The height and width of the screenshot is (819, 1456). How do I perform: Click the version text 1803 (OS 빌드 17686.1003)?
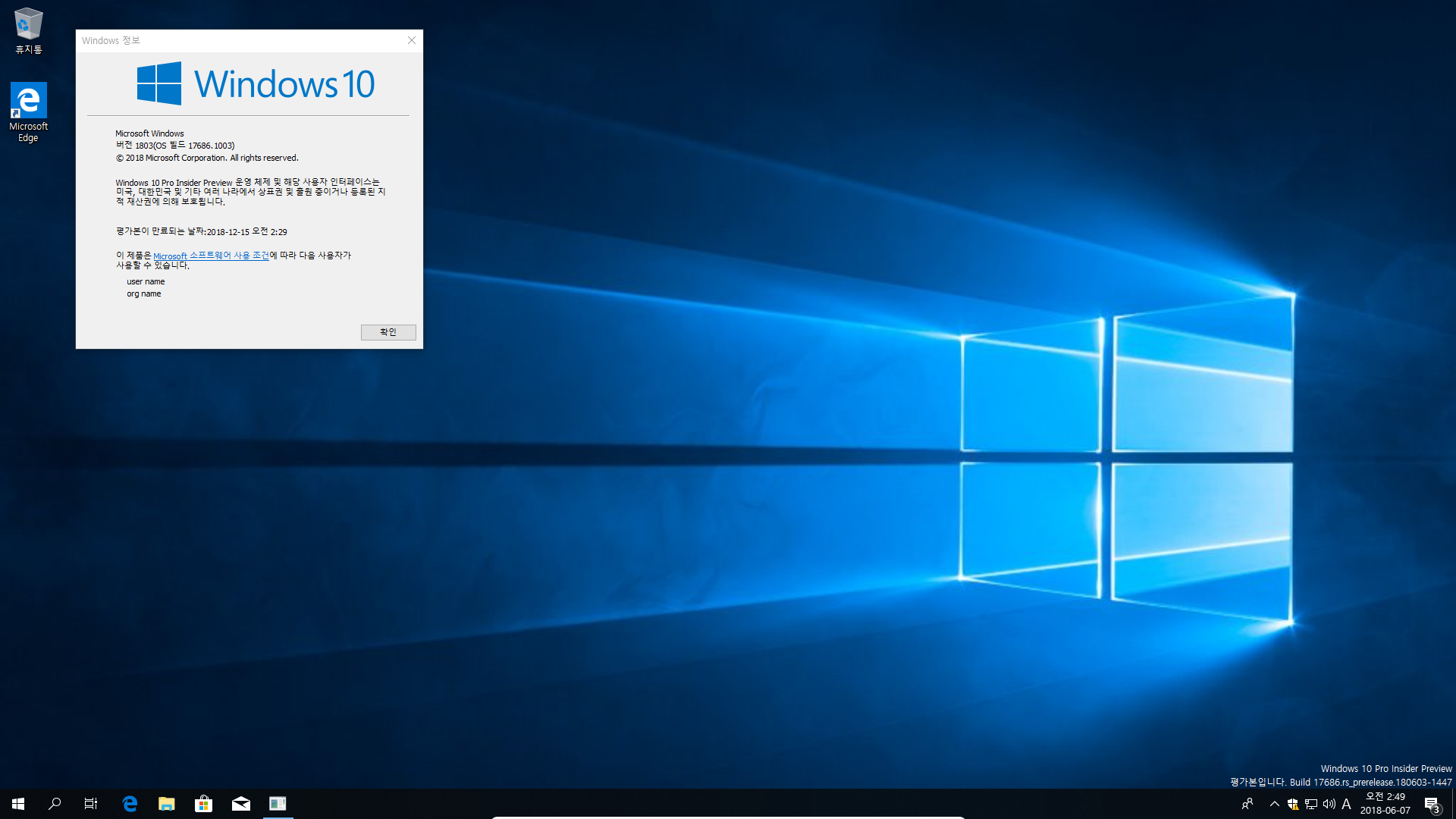(x=175, y=146)
